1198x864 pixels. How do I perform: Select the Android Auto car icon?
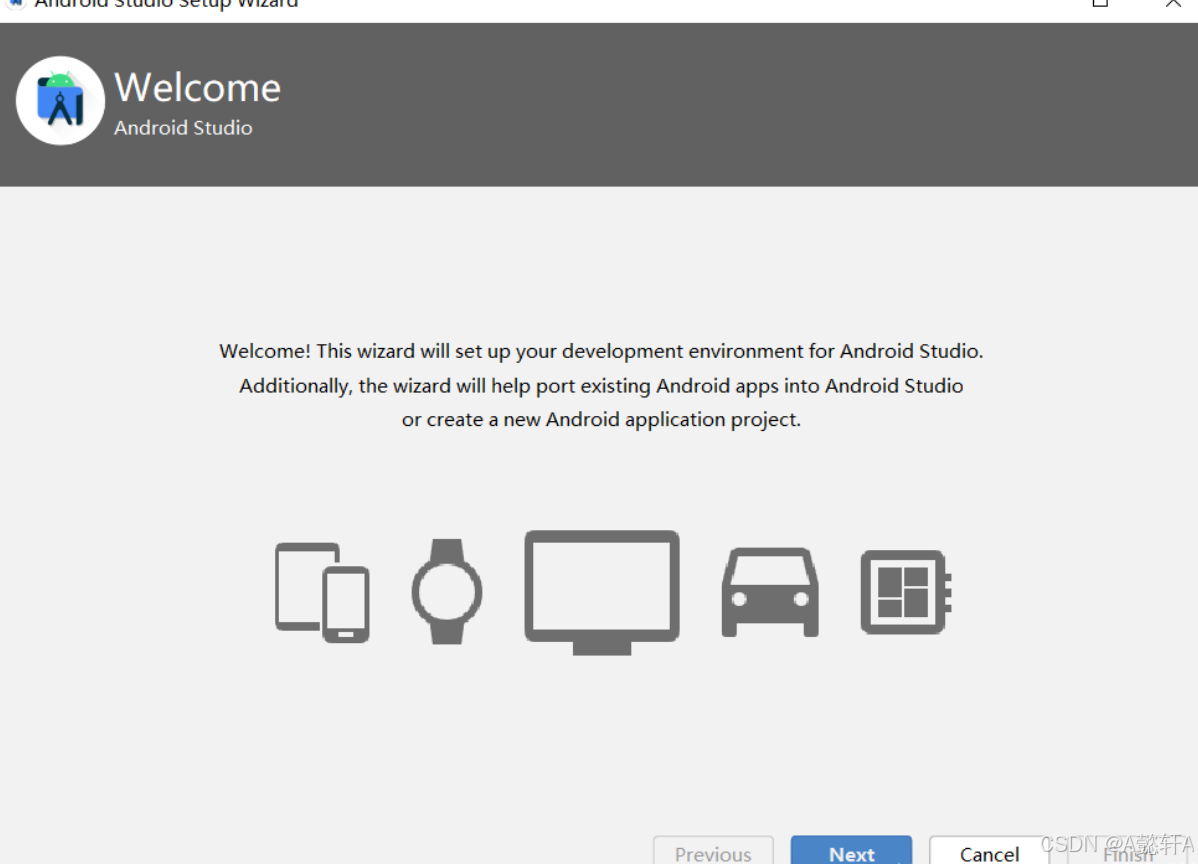pyautogui.click(x=770, y=592)
